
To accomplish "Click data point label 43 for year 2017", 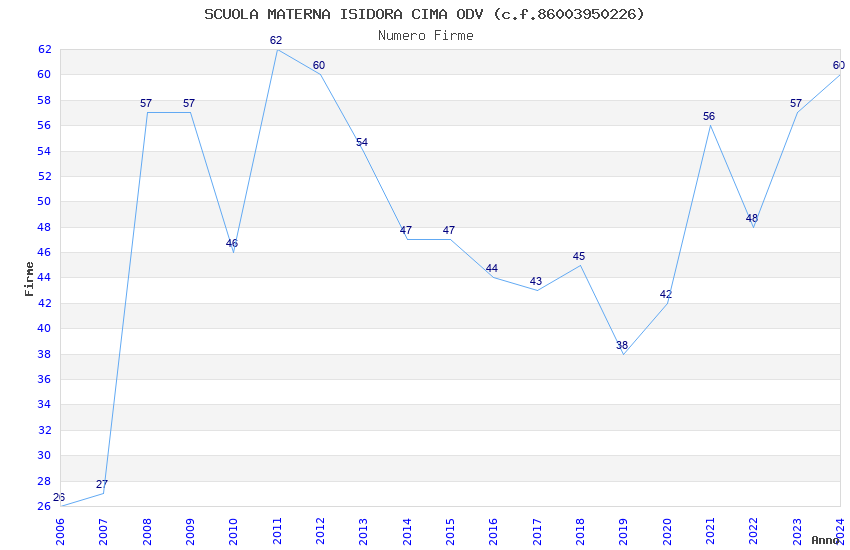I will coord(536,281).
